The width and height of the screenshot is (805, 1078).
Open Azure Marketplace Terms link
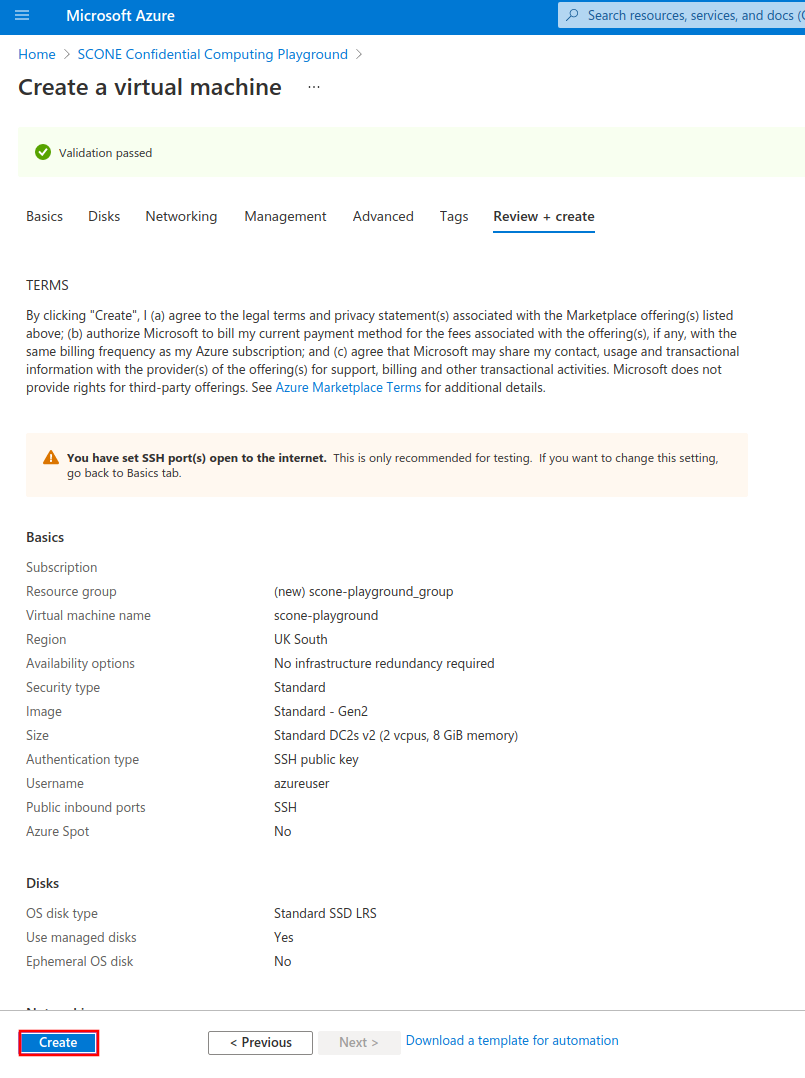(348, 387)
